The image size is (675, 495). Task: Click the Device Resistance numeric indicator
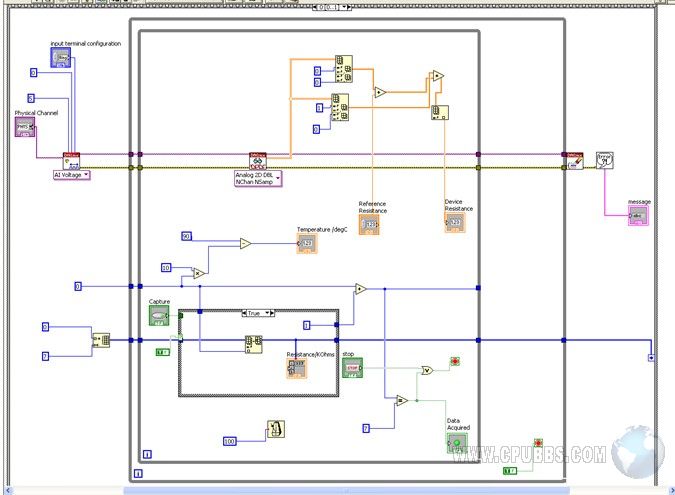point(455,223)
